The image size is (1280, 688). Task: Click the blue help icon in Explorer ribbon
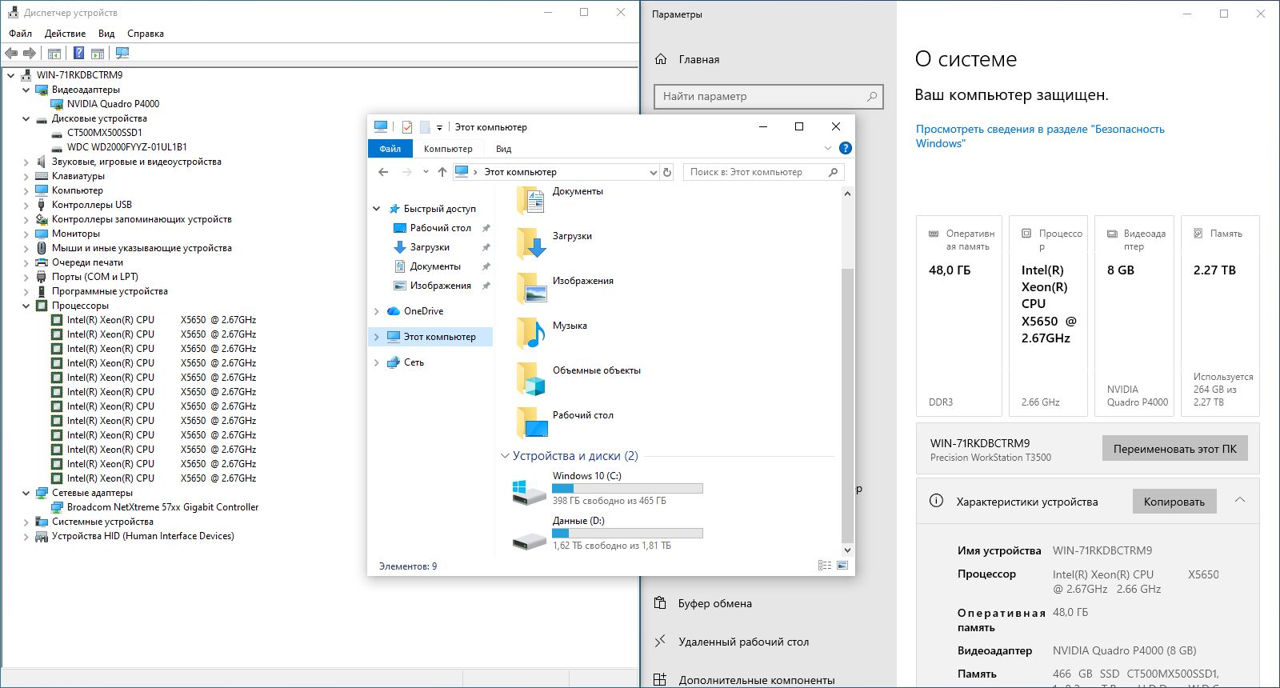tap(845, 148)
